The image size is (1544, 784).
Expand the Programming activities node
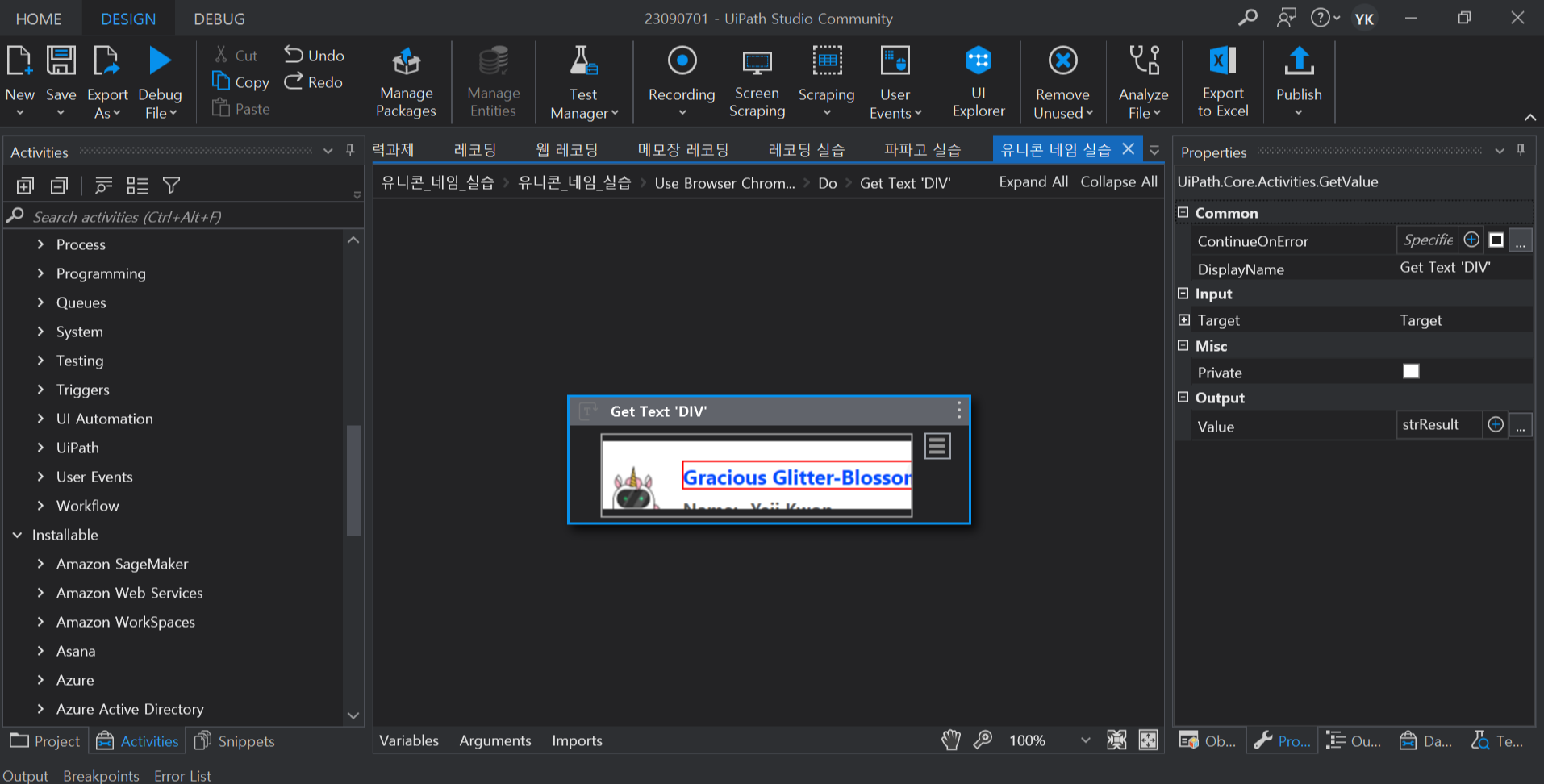tap(40, 273)
